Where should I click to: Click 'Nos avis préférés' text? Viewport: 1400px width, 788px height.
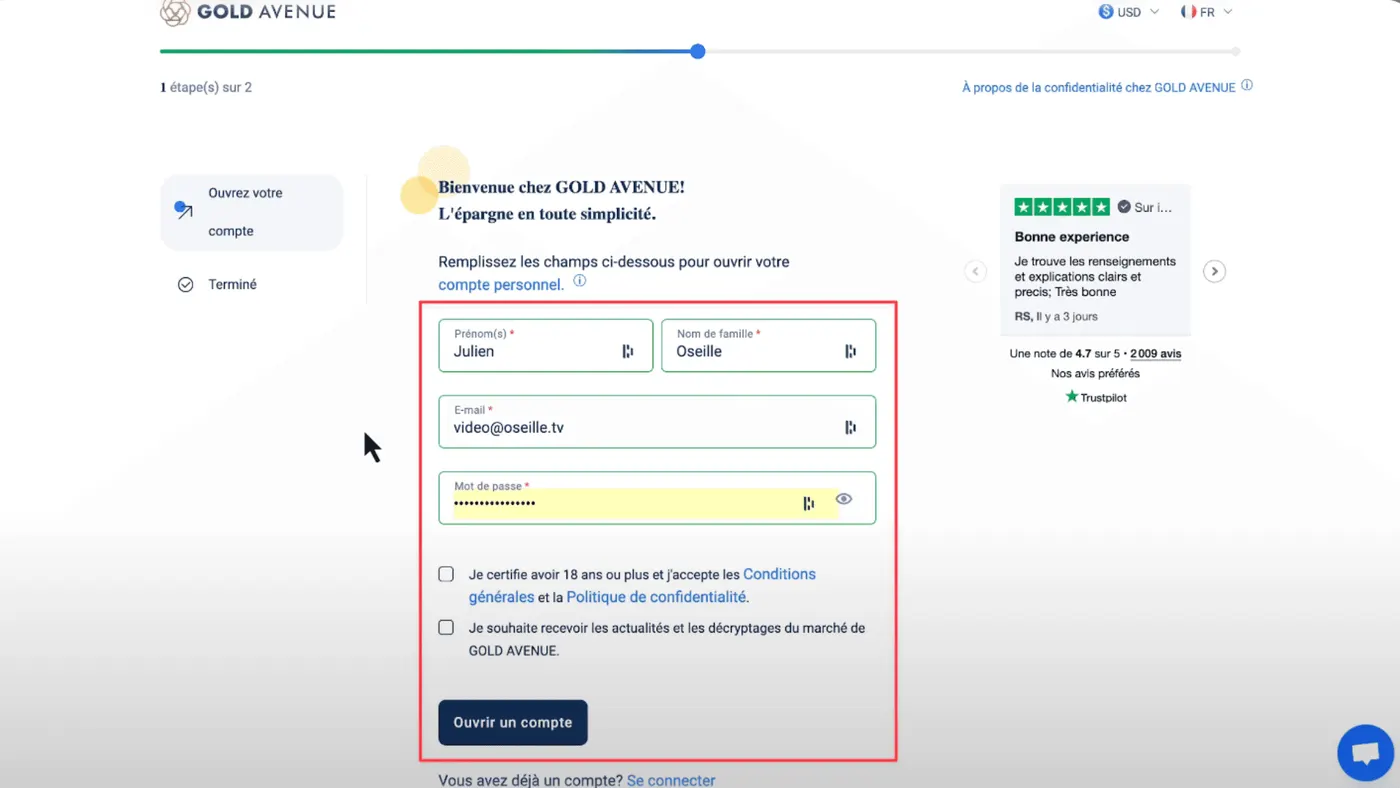pos(1095,374)
